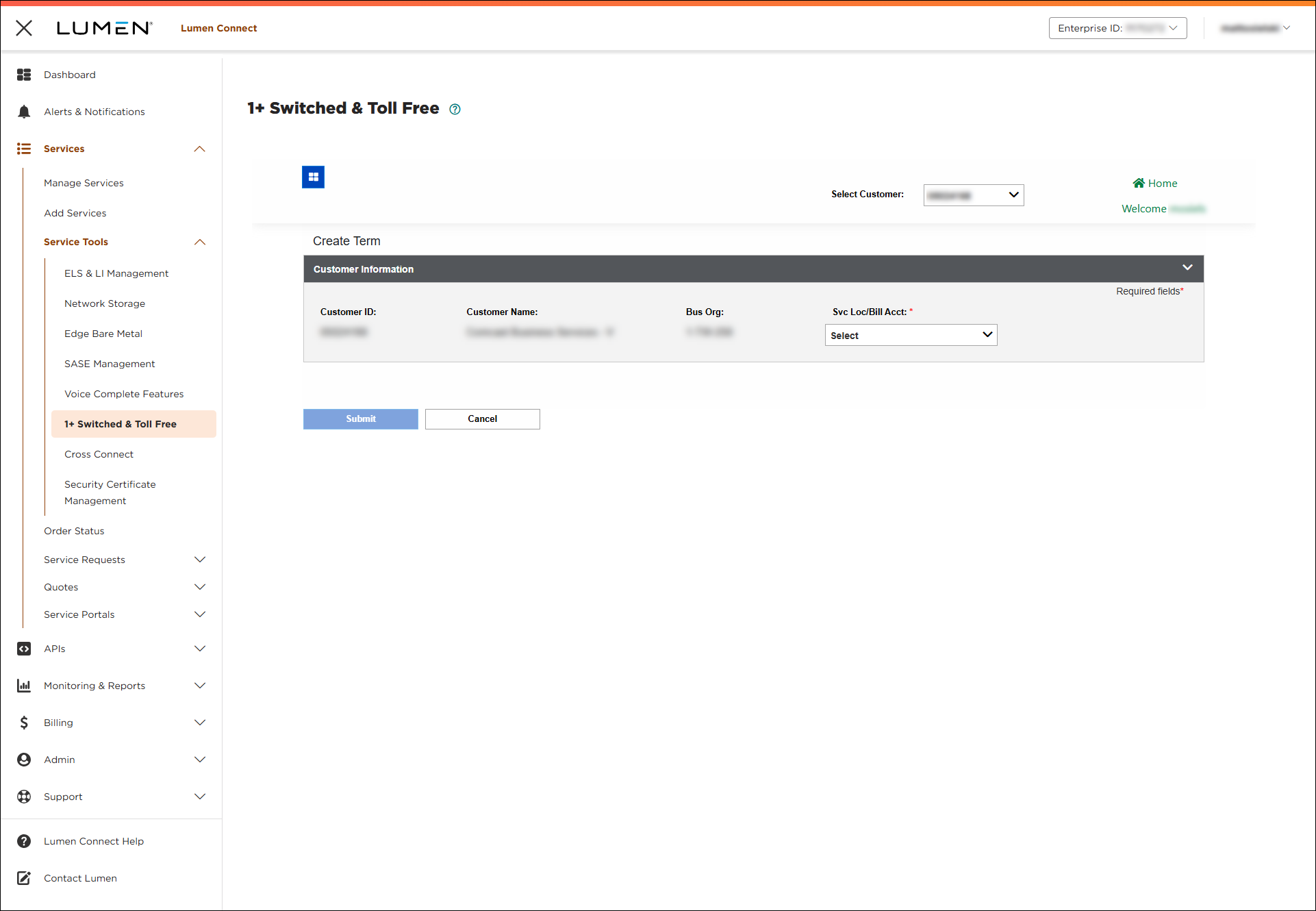1316x911 pixels.
Task: Expand the Service Requests chevron
Action: pyautogui.click(x=200, y=560)
